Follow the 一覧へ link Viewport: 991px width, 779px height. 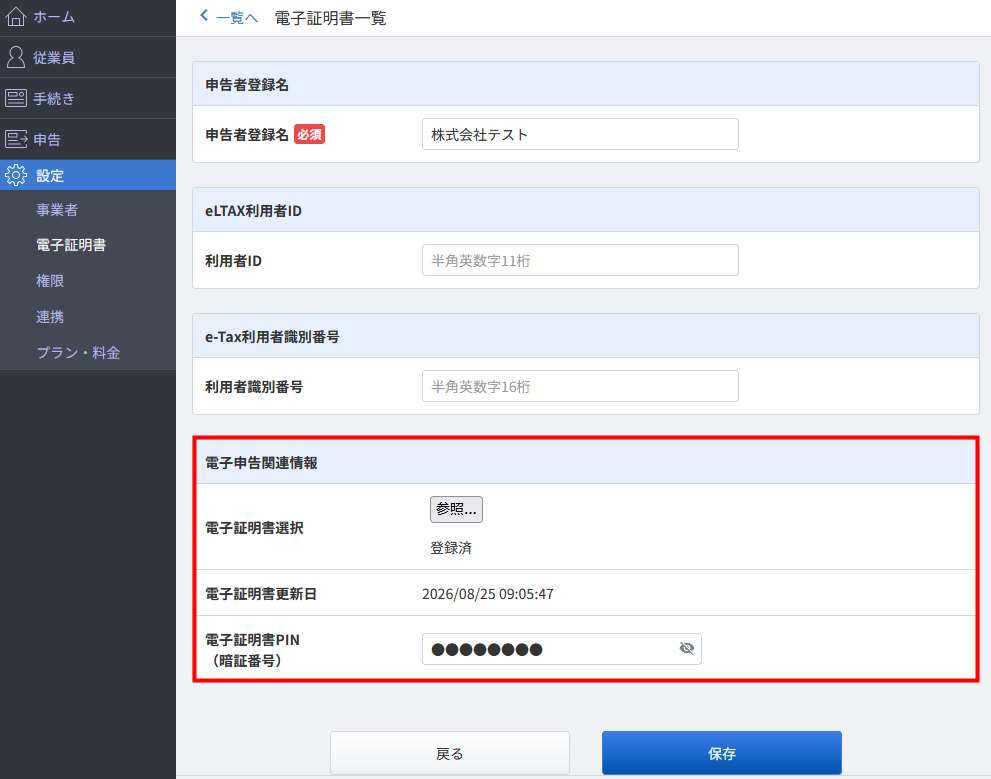tap(237, 18)
